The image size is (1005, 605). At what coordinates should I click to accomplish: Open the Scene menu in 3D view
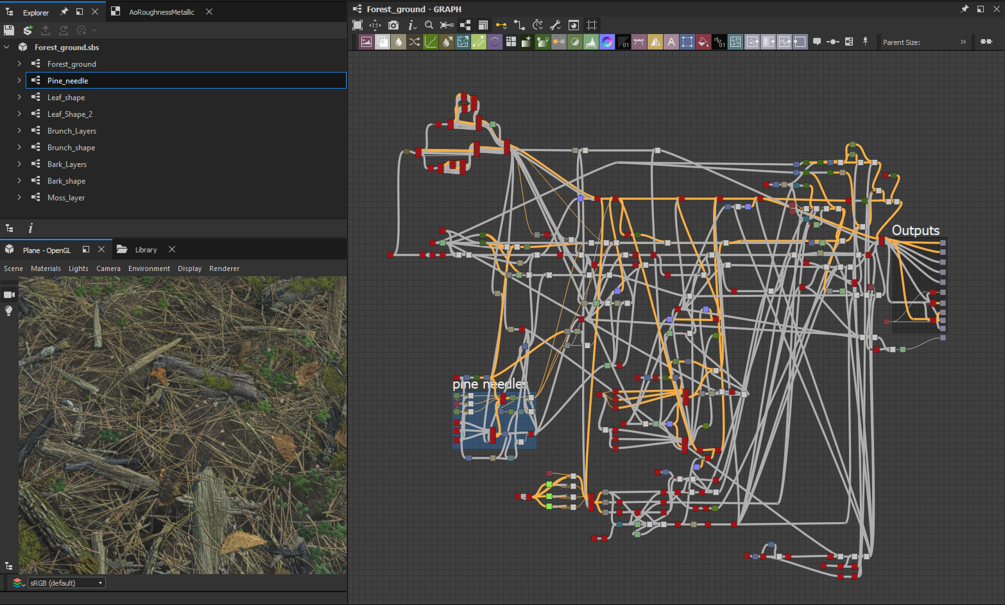point(13,269)
